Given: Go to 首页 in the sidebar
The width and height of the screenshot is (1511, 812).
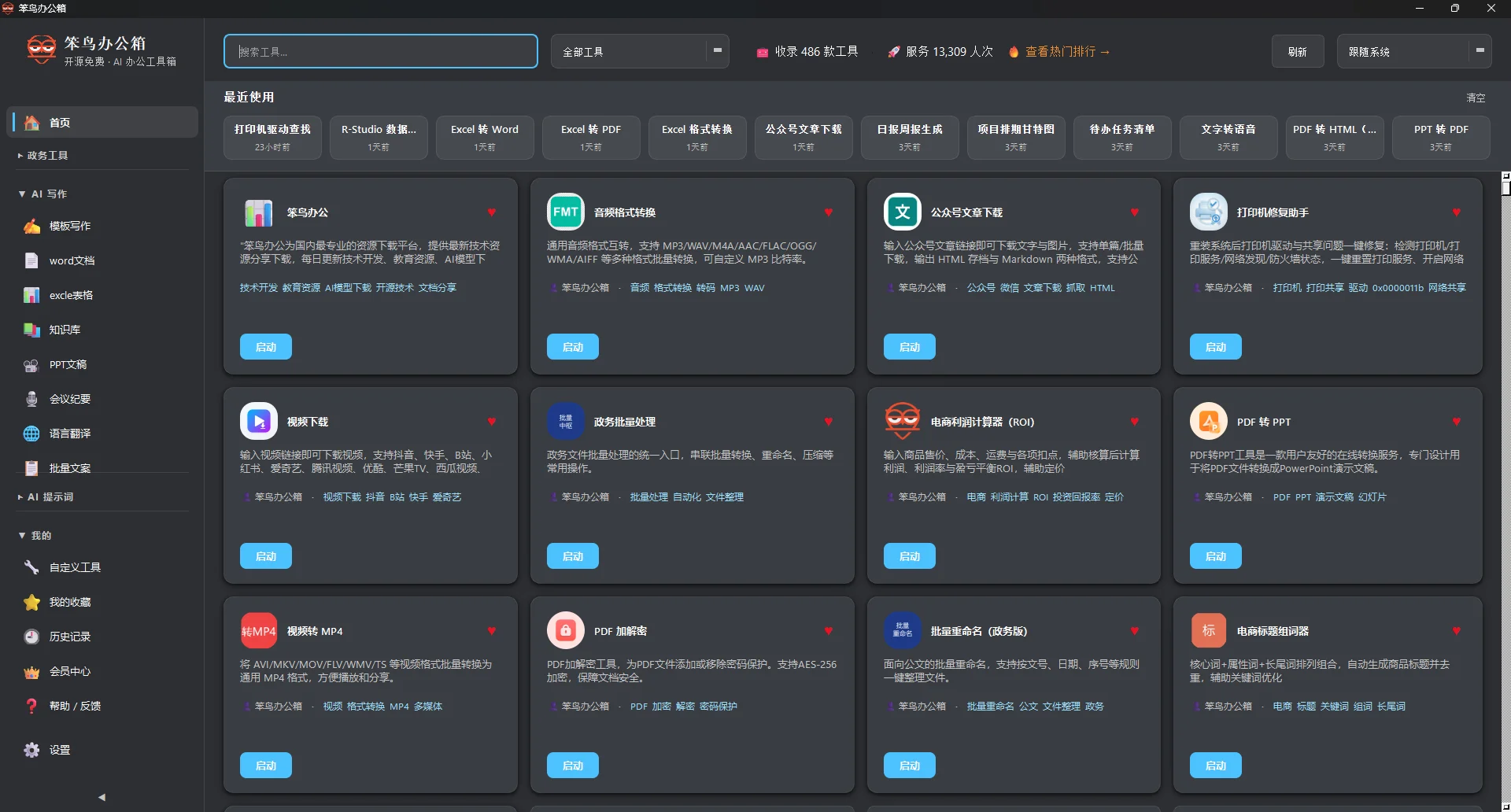Looking at the screenshot, I should [x=102, y=123].
